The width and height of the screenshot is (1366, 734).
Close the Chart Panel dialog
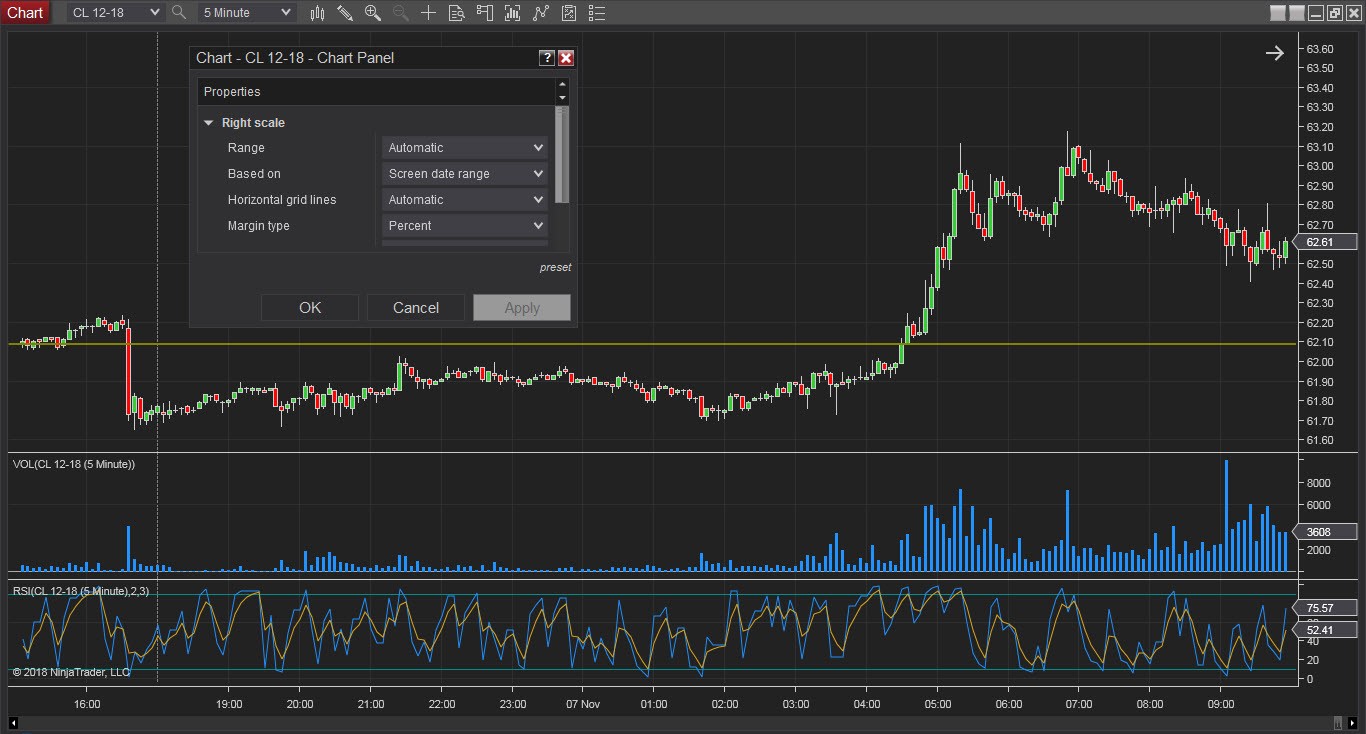[566, 58]
